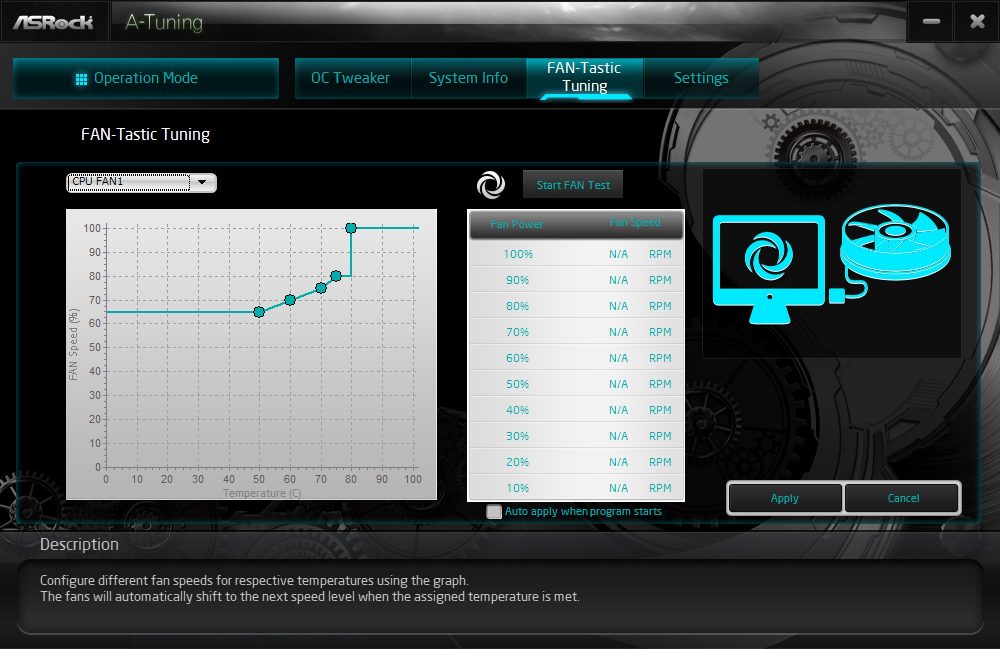Screen dimensions: 1000x649
Task: Click the Start FAN Test button
Action: [573, 185]
